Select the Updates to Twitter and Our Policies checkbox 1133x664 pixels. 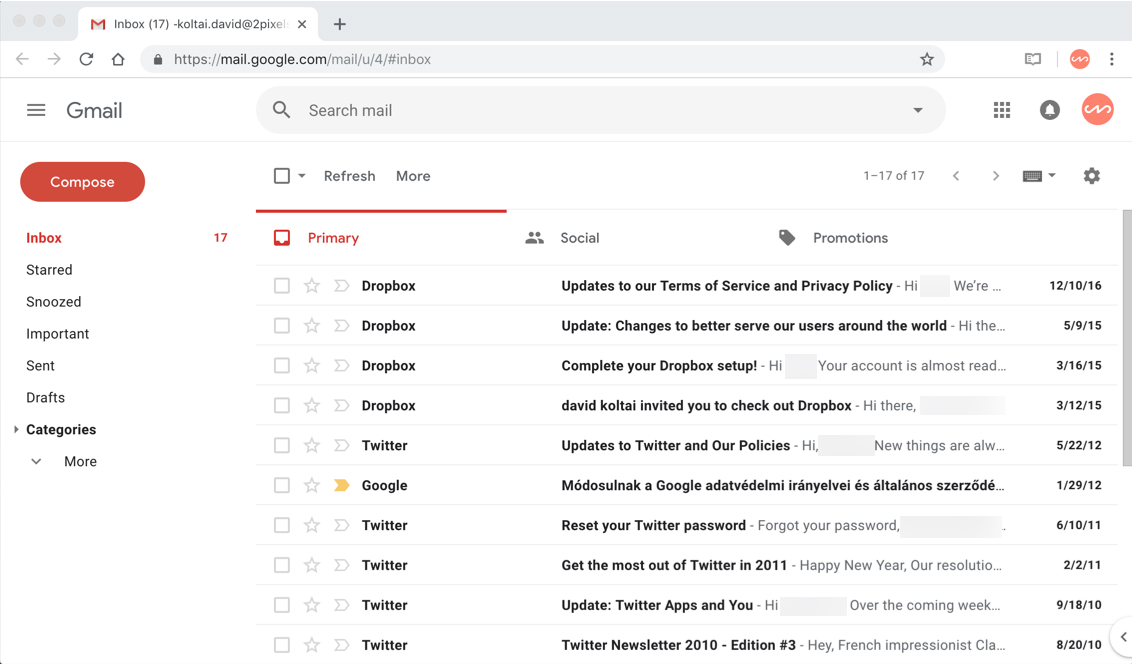click(x=282, y=445)
